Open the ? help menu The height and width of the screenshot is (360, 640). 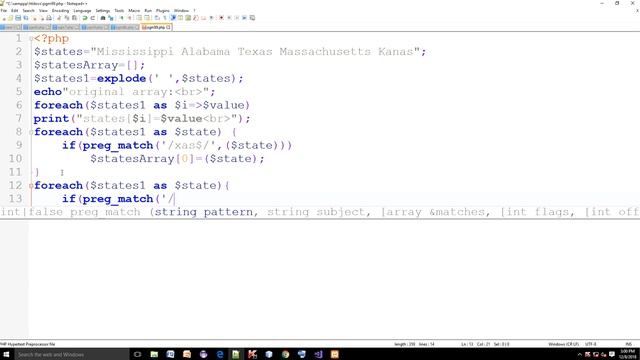194,11
